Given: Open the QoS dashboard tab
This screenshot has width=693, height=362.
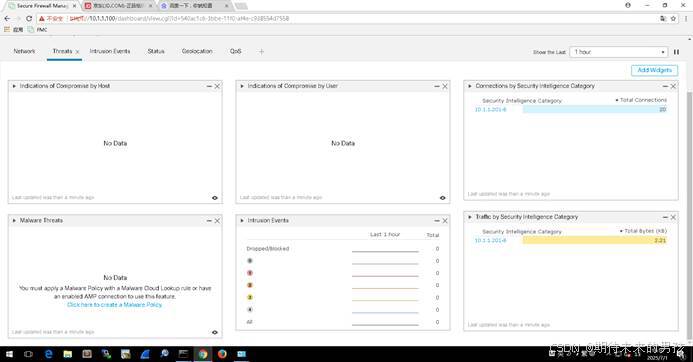Looking at the screenshot, I should pos(236,51).
